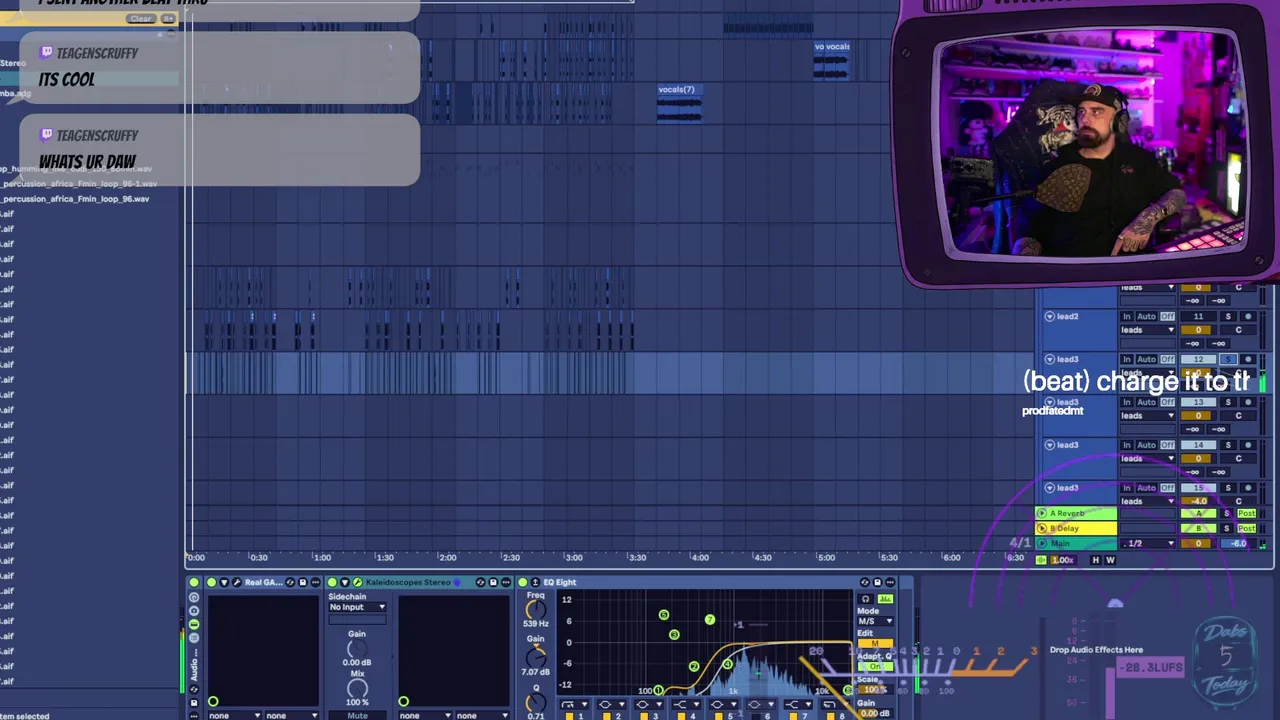Enable the EQ Eight headphone audition icon
The height and width of the screenshot is (720, 1280).
tap(866, 599)
